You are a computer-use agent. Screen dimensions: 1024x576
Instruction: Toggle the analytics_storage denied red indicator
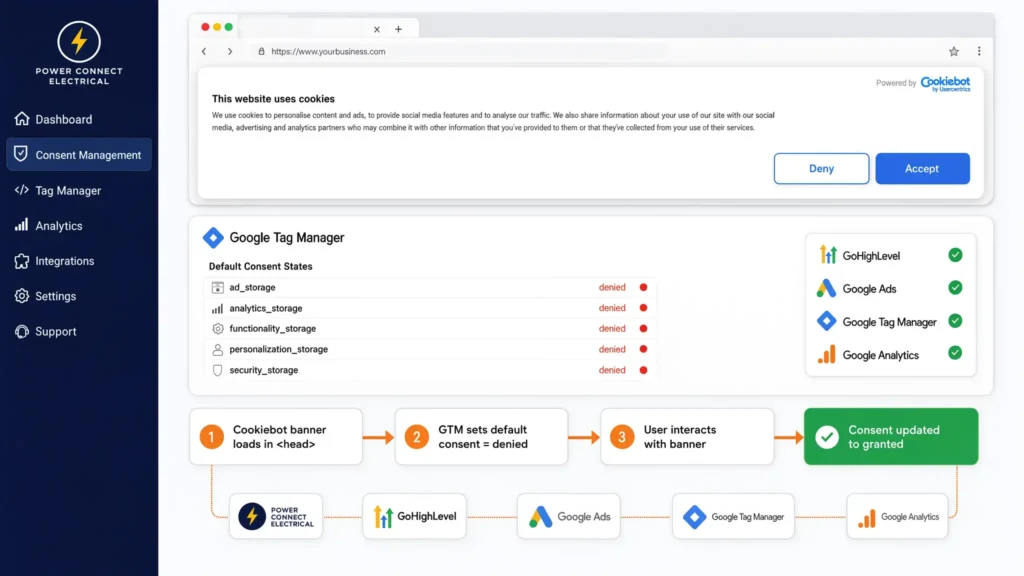(x=643, y=308)
